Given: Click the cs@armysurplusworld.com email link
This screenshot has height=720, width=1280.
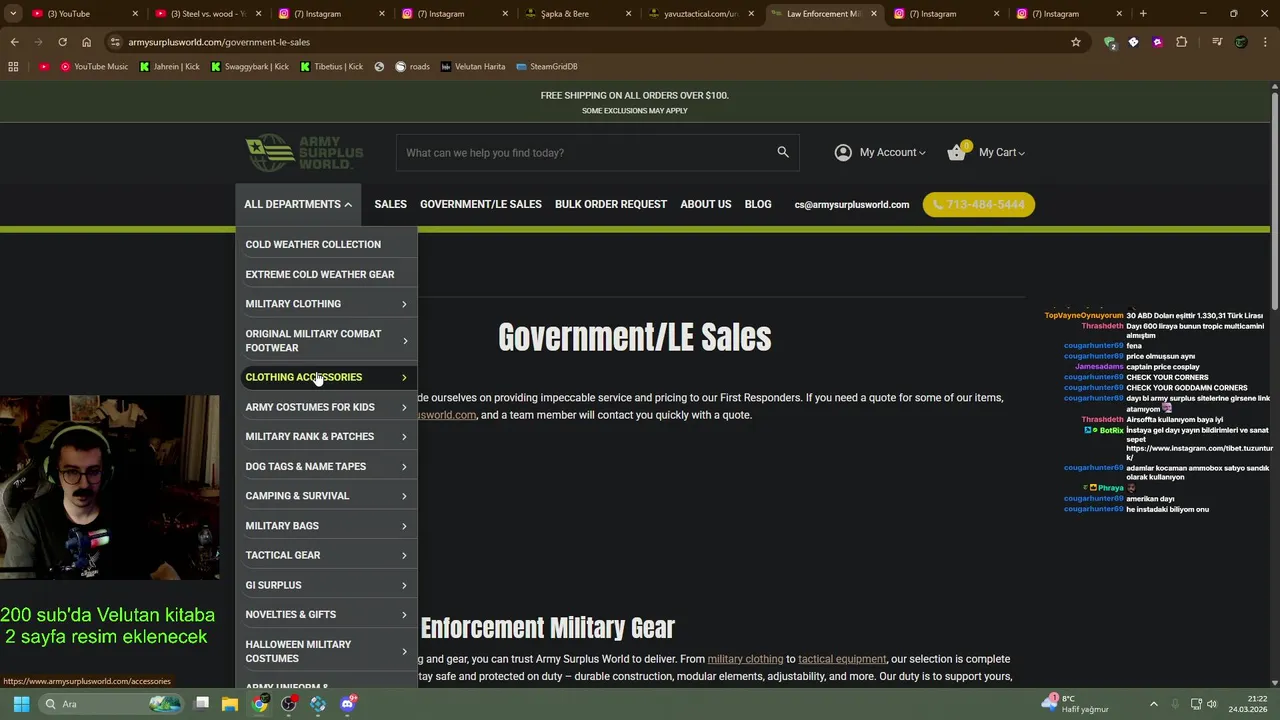Looking at the screenshot, I should [x=852, y=204].
